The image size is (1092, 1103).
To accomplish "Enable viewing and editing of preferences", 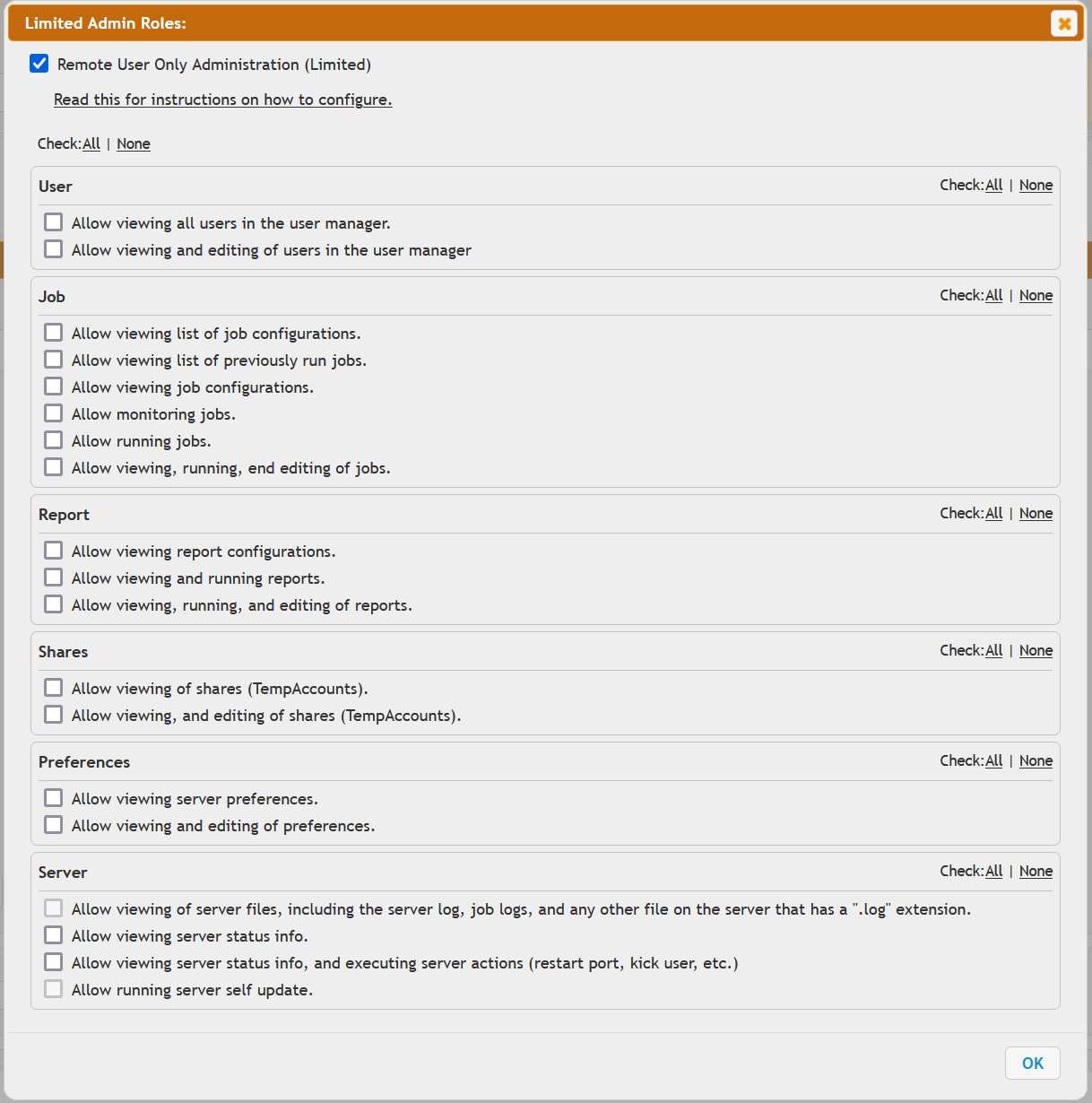I will coord(54,825).
